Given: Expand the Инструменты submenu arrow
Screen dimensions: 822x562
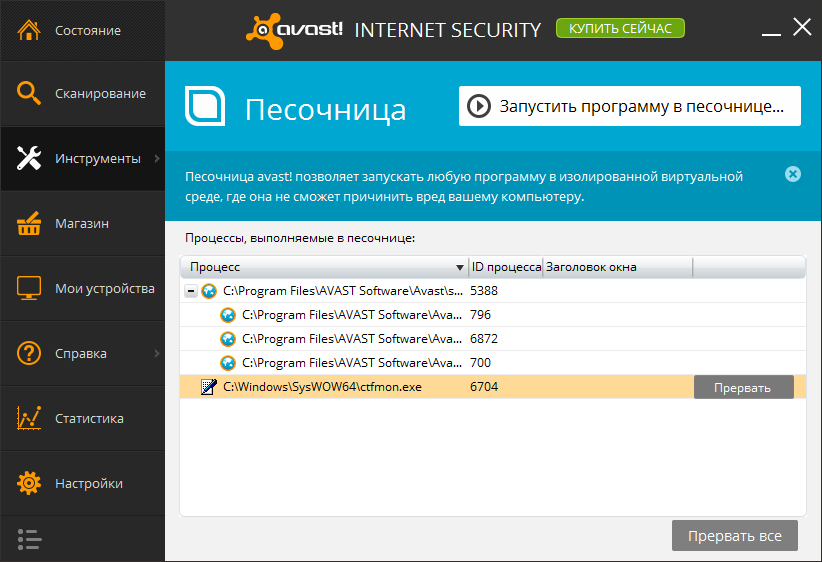Looking at the screenshot, I should pyautogui.click(x=157, y=158).
